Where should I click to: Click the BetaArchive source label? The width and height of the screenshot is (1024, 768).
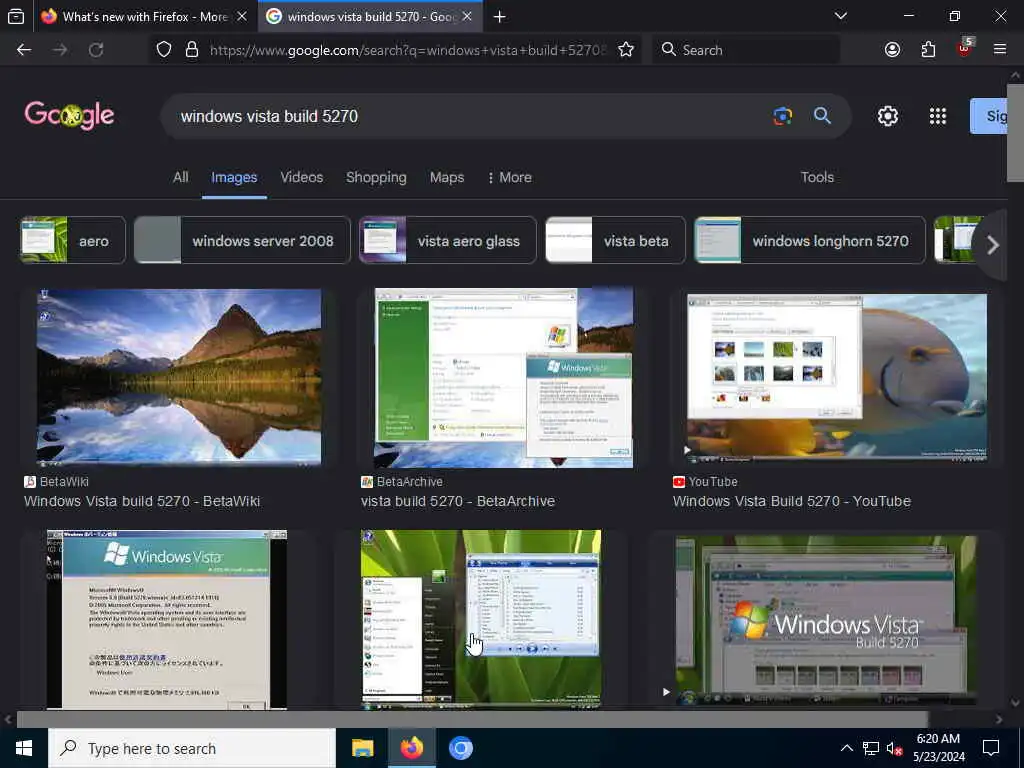pos(409,481)
